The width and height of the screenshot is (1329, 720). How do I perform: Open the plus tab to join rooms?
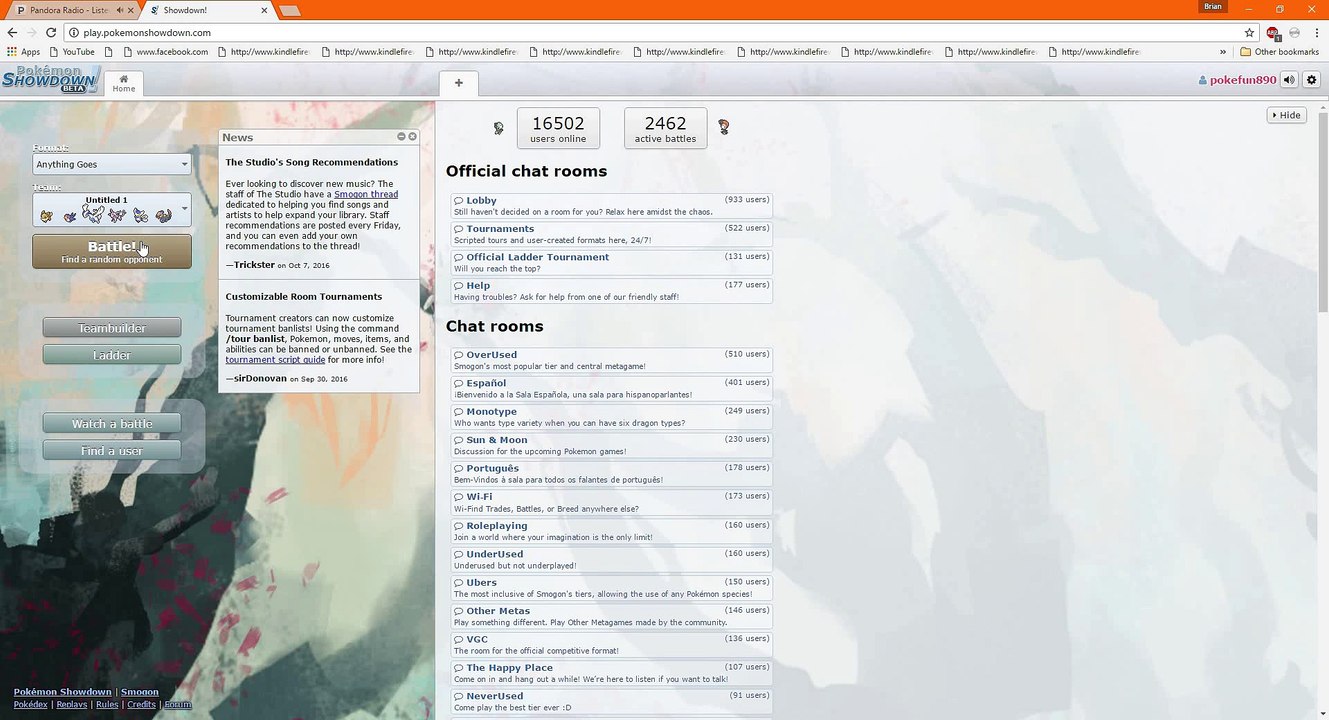coord(459,83)
